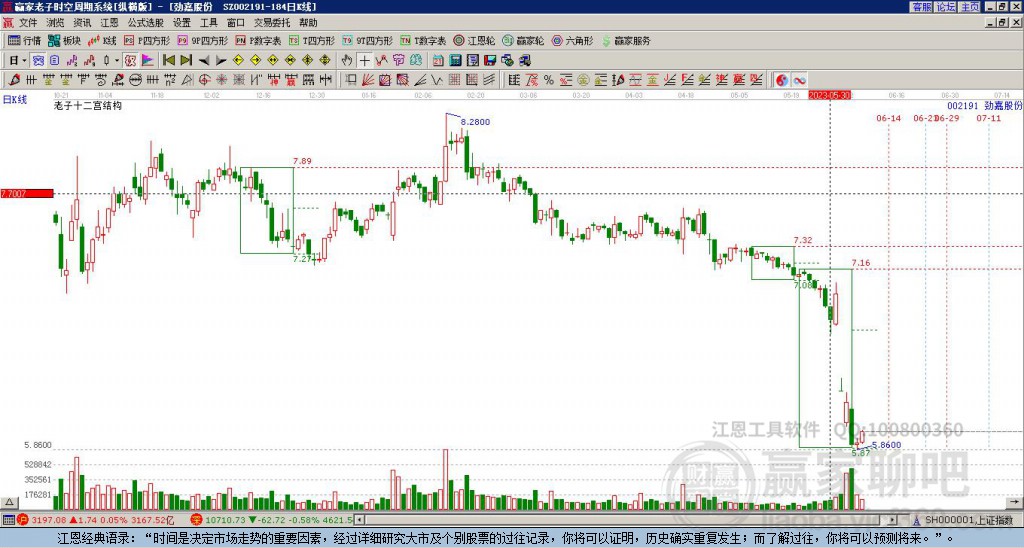The width and height of the screenshot is (1024, 548).
Task: Click the 老子十二宫结构 chart title
Action: (88, 105)
